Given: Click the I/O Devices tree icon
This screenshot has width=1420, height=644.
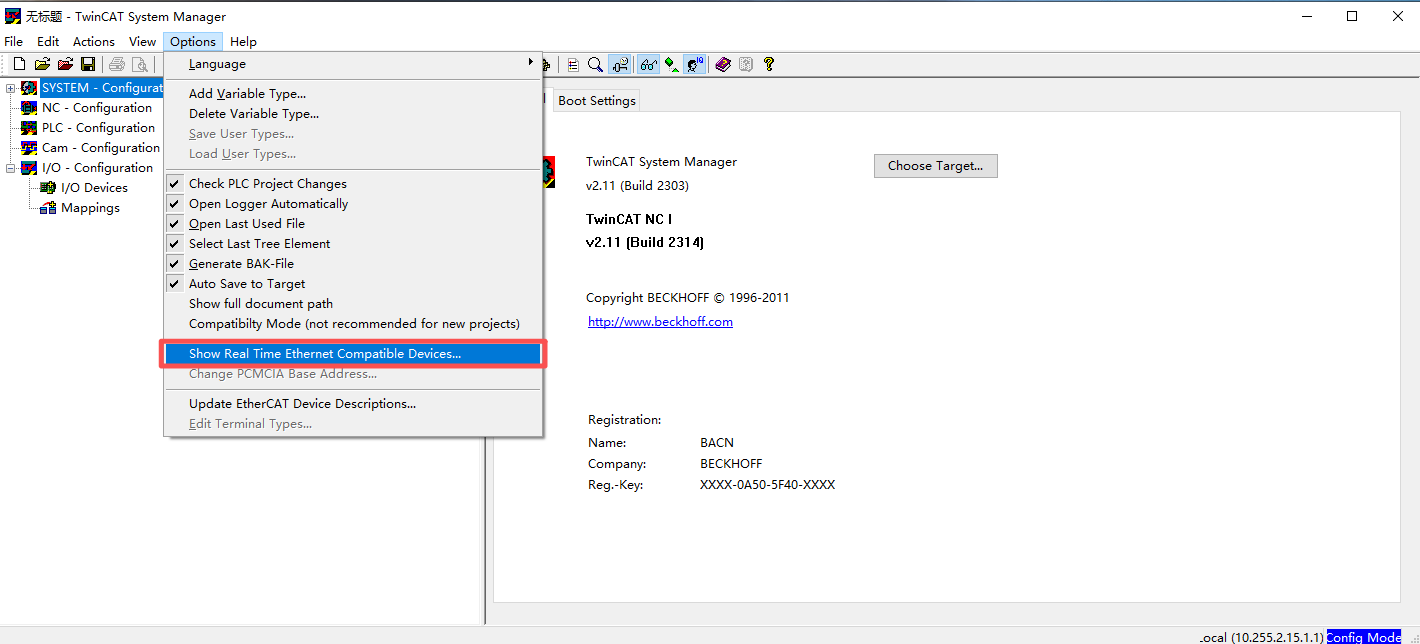Looking at the screenshot, I should coord(48,188).
